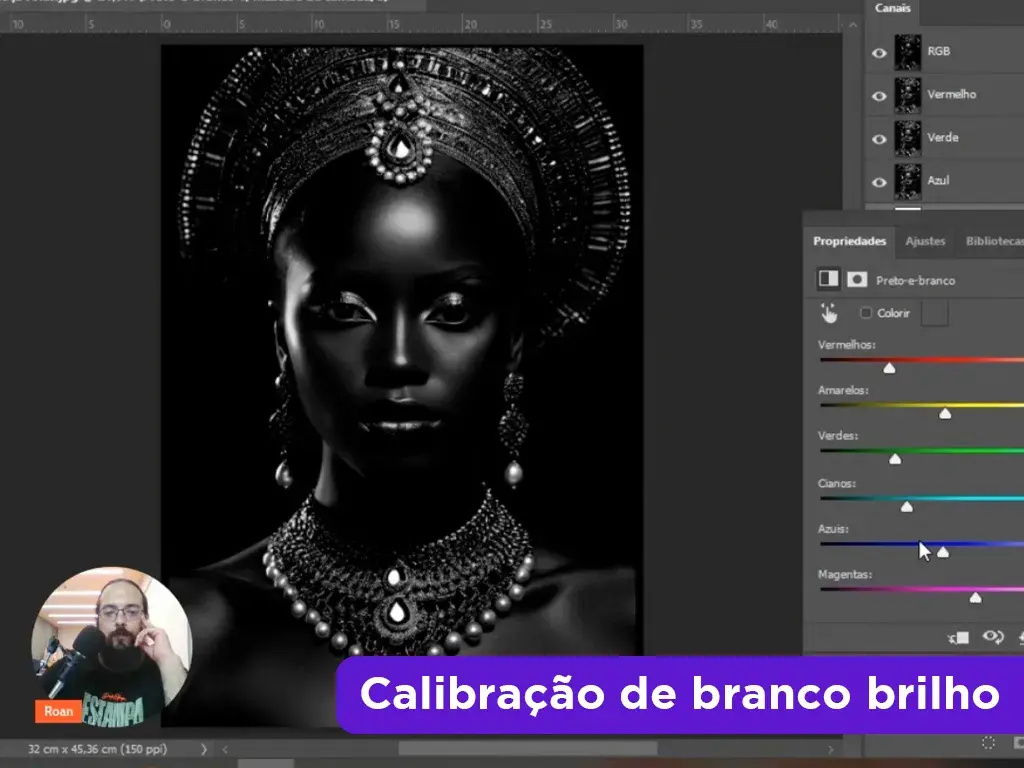Viewport: 1024px width, 768px height.
Task: Click the Verde channel thumbnail
Action: point(907,137)
